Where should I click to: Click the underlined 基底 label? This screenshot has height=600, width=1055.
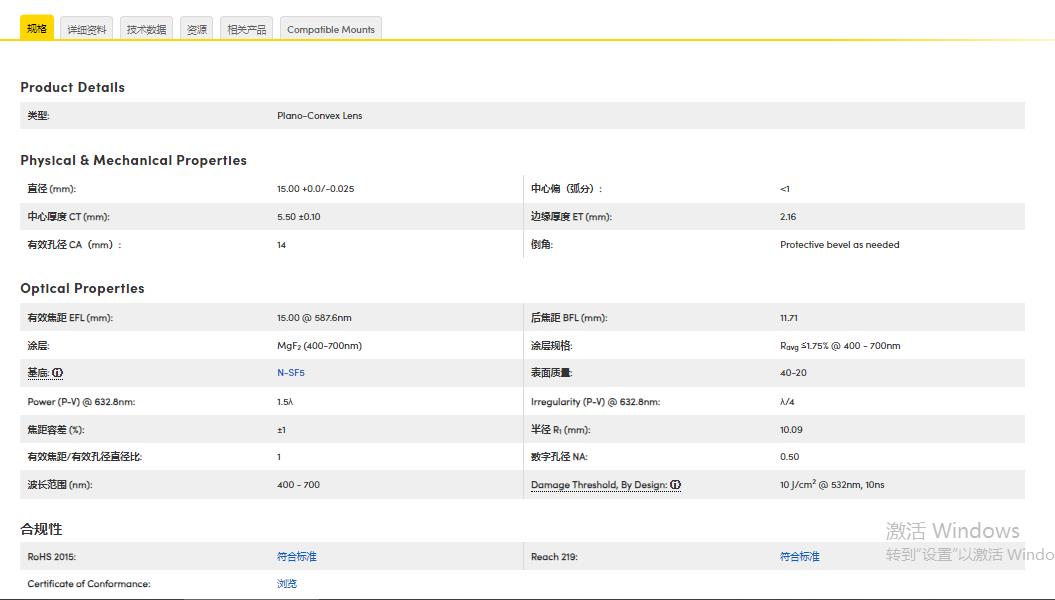tap(38, 373)
